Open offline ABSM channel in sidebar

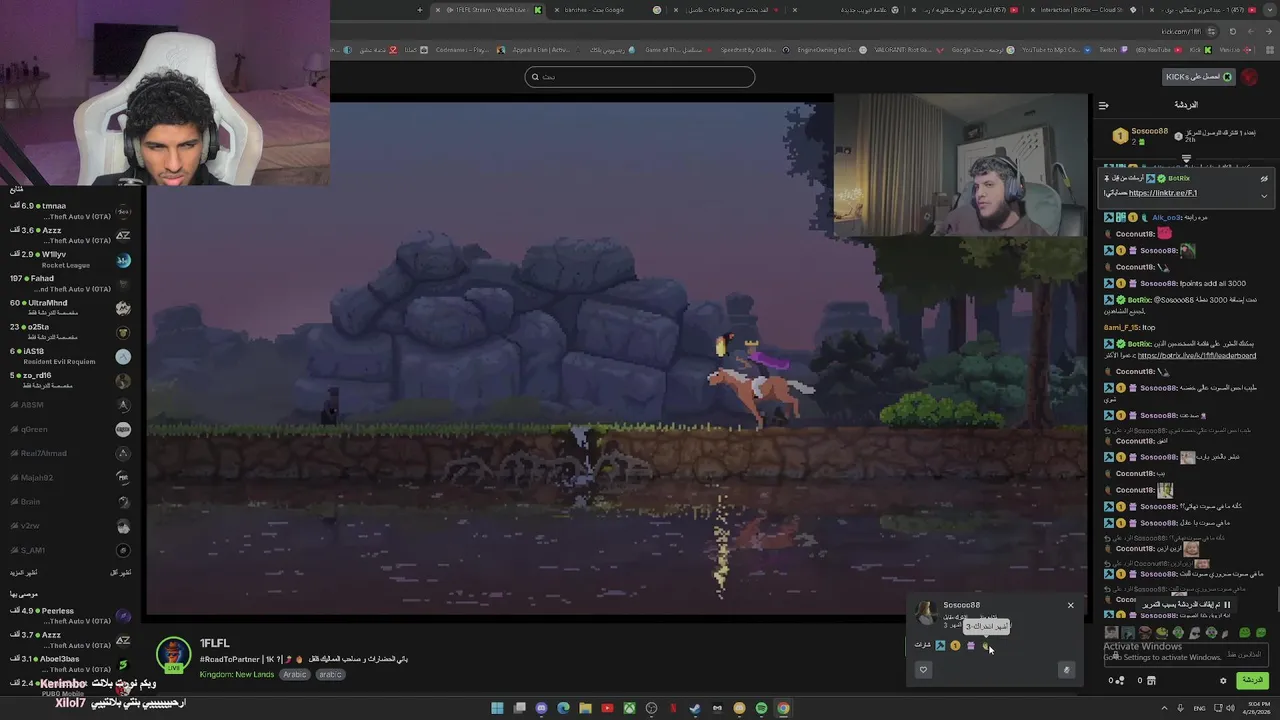[x=70, y=405]
